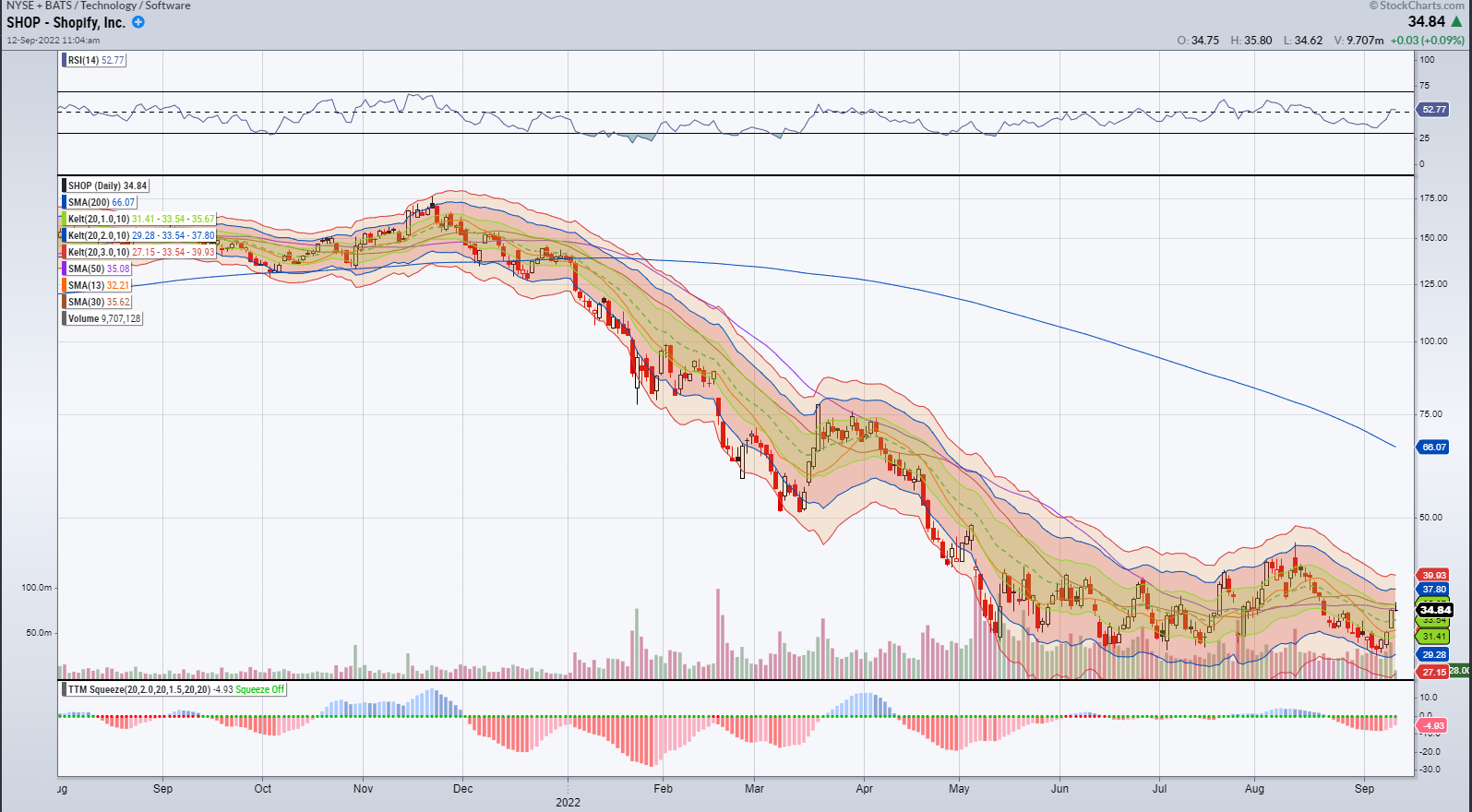Click the 52.77 RSI value tag

click(1433, 109)
